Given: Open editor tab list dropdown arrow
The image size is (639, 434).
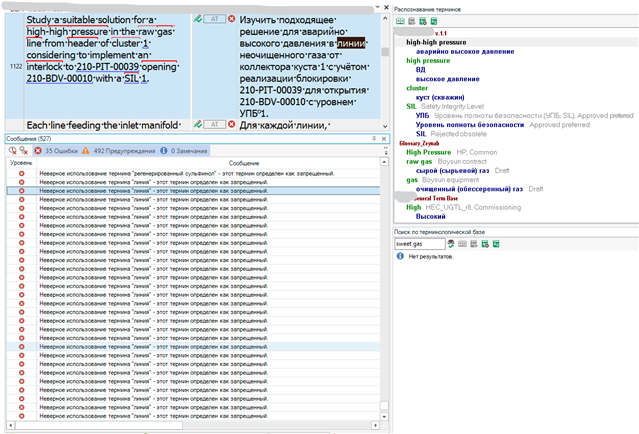Looking at the screenshot, I should (x=377, y=7).
